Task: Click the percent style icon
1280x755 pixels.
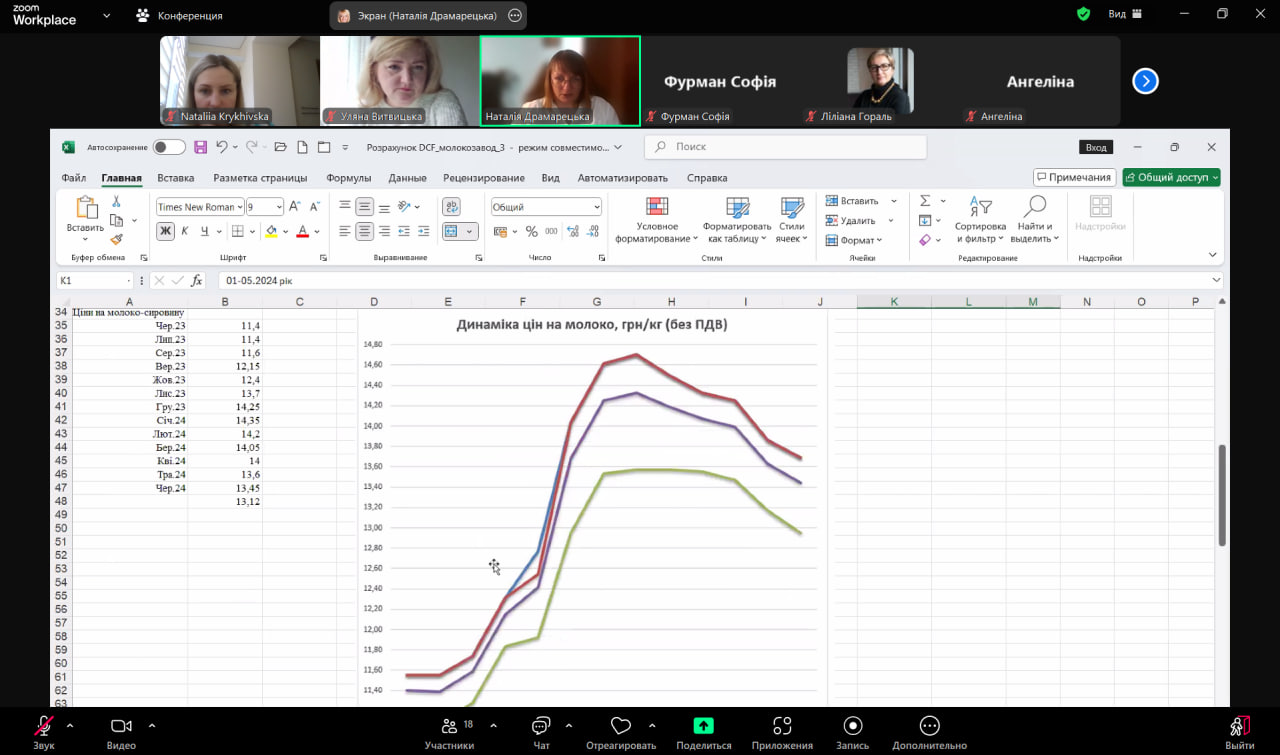Action: tap(532, 231)
